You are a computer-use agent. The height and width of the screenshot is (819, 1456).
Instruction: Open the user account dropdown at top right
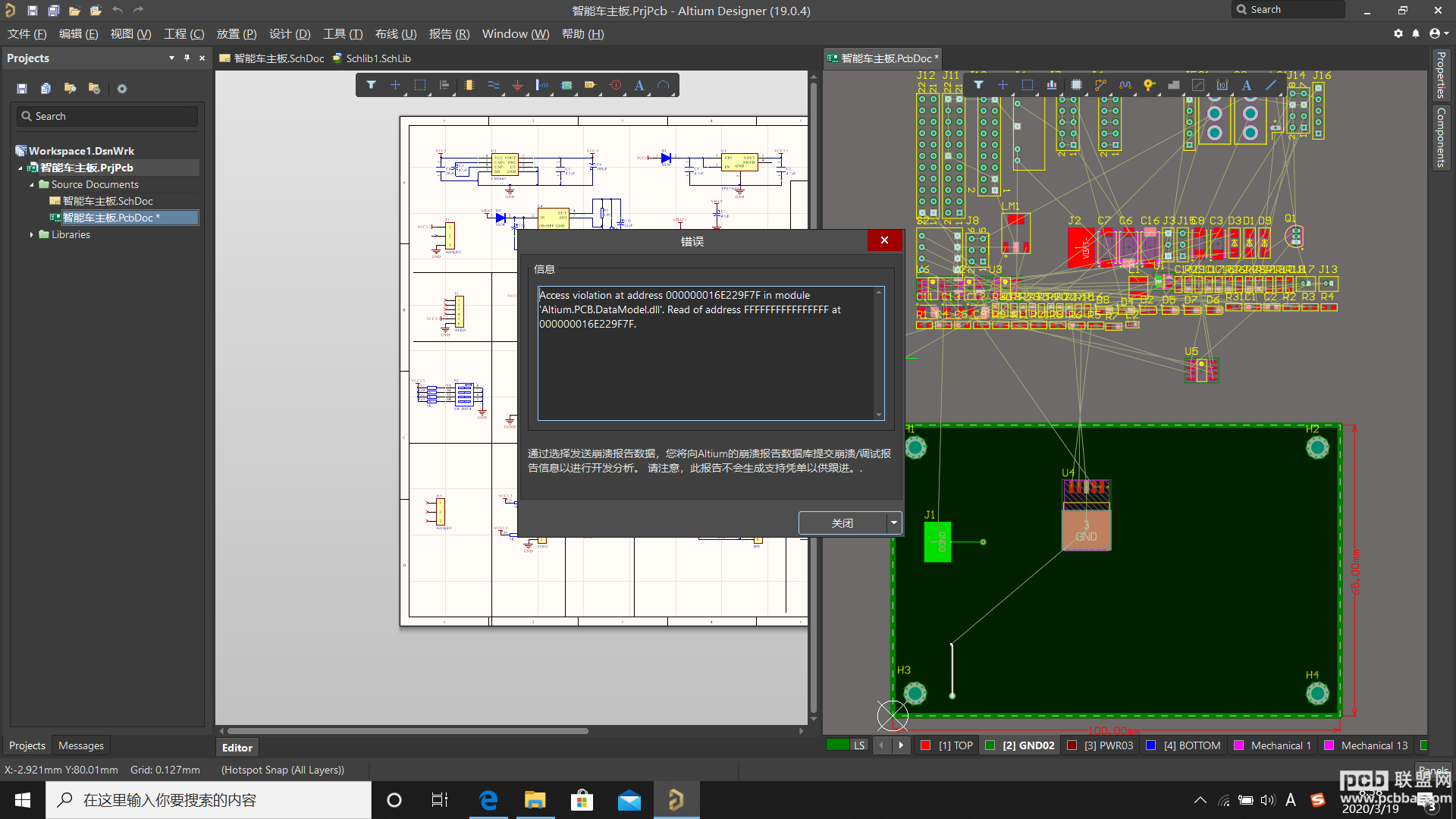1439,33
